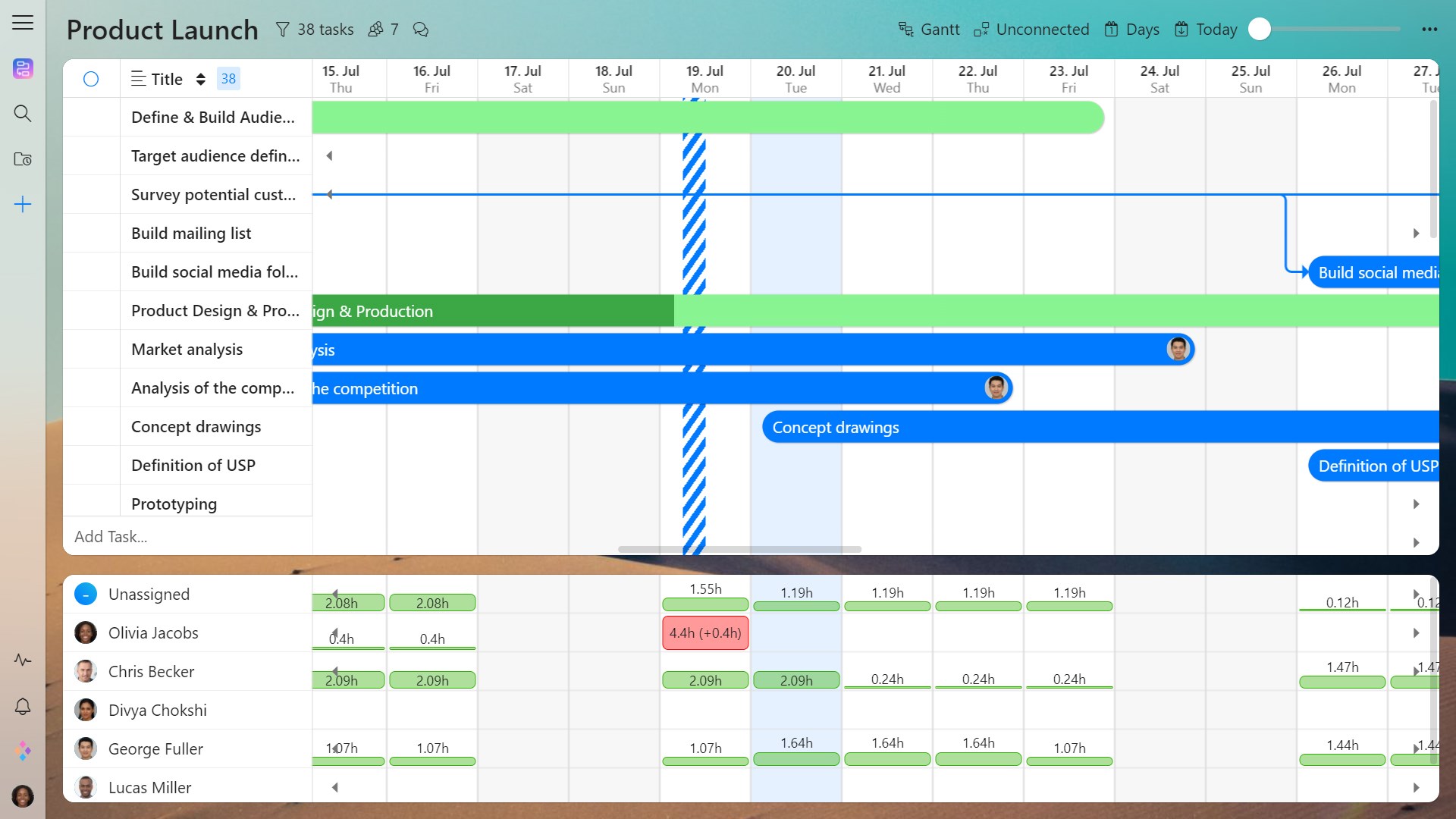
Task: Collapse the Unassigned resource row toggle
Action: point(86,594)
